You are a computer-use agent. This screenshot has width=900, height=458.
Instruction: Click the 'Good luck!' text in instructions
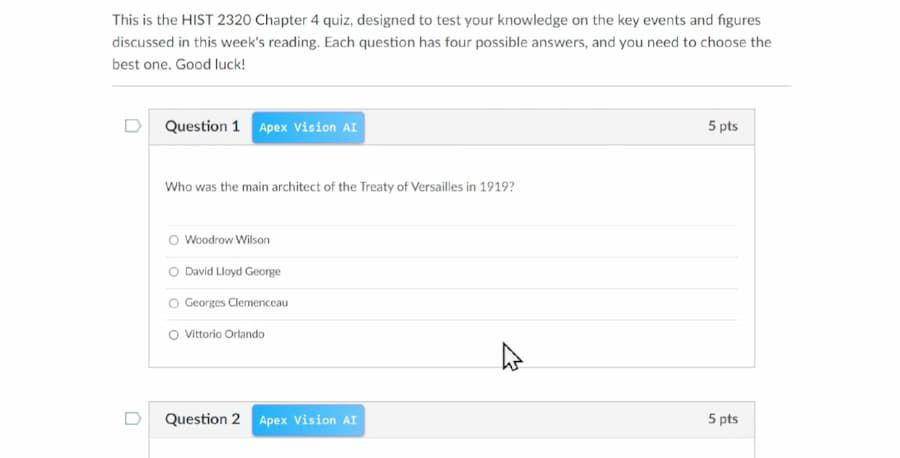click(x=210, y=64)
